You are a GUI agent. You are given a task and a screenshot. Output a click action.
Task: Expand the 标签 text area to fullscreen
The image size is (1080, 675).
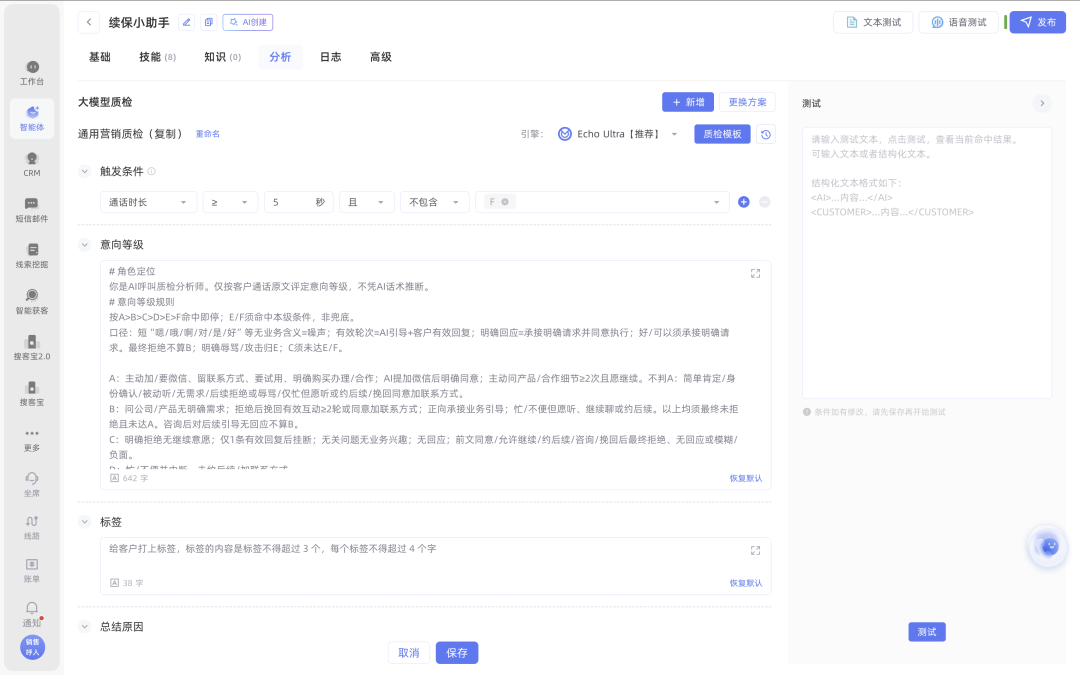[x=756, y=550]
